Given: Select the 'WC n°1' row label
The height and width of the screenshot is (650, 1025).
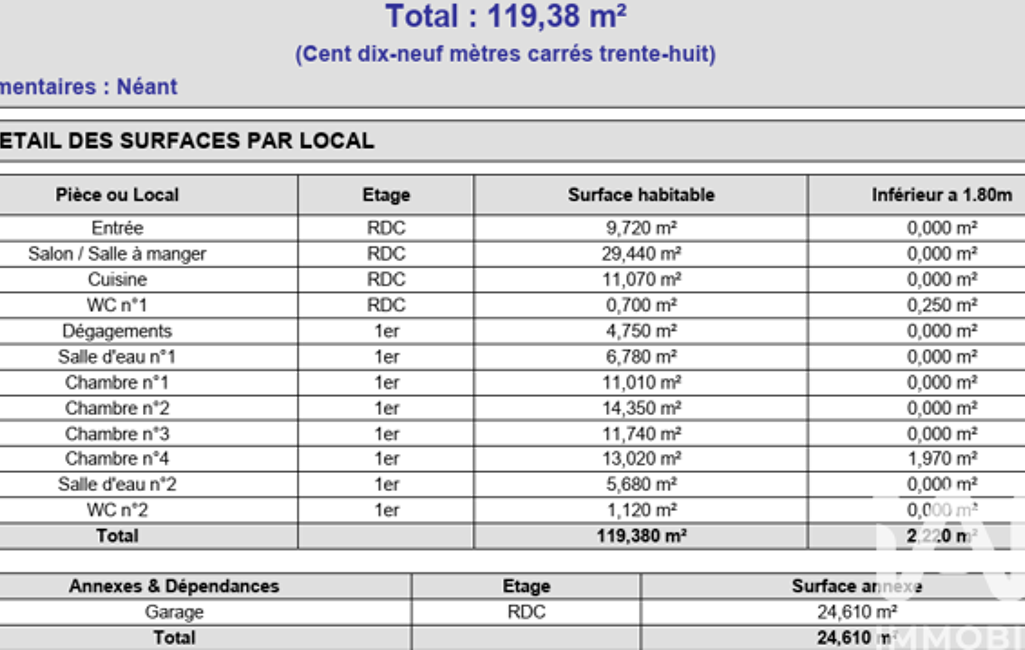Looking at the screenshot, I should (x=117, y=305).
